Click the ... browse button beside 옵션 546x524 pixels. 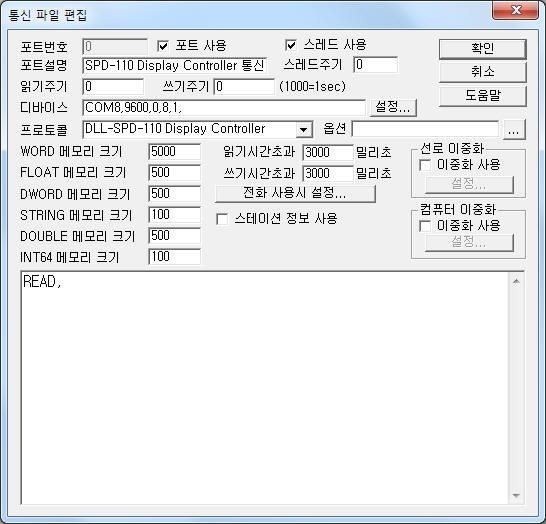tap(514, 130)
